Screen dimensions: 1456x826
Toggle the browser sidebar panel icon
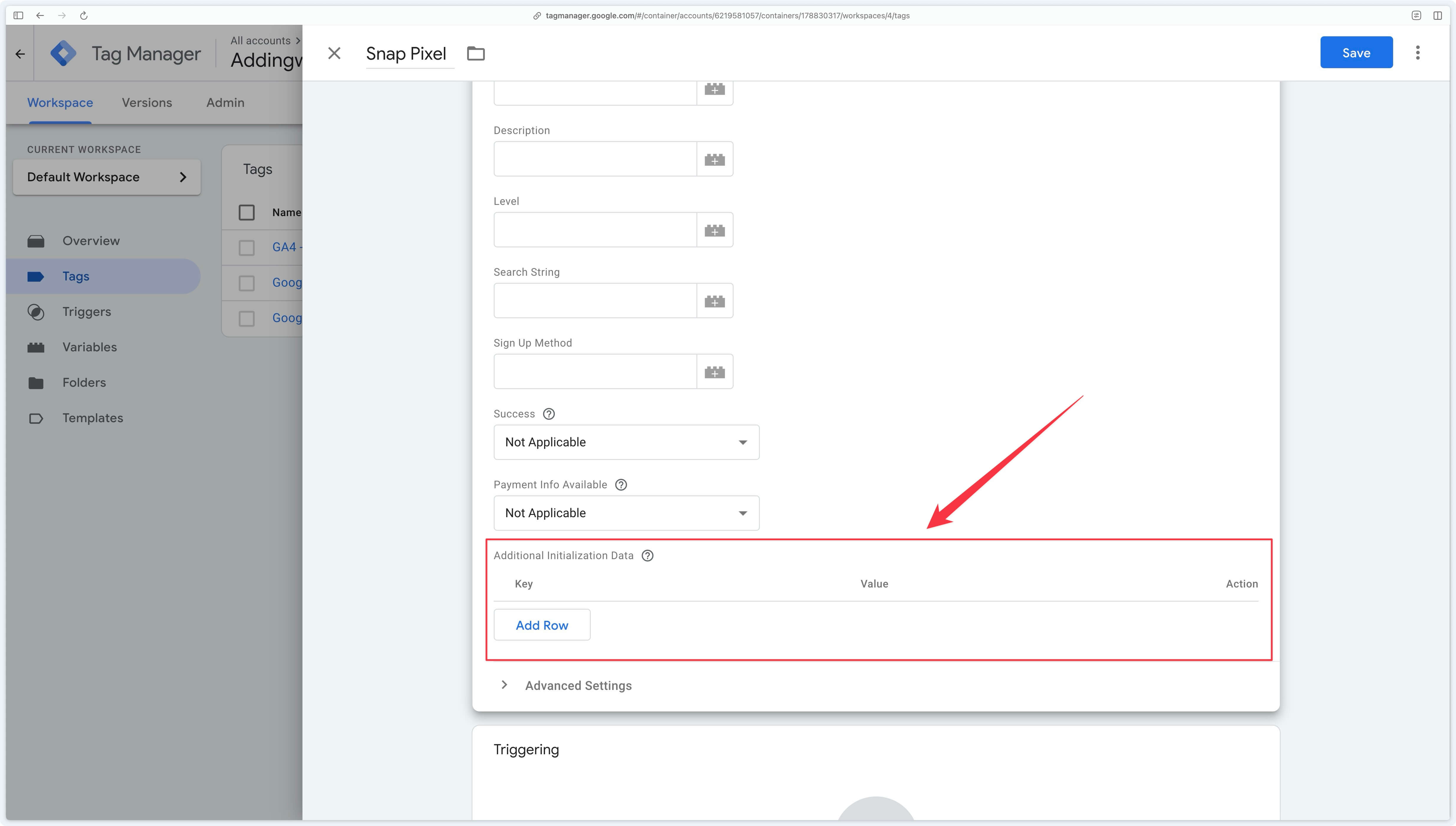(x=18, y=15)
